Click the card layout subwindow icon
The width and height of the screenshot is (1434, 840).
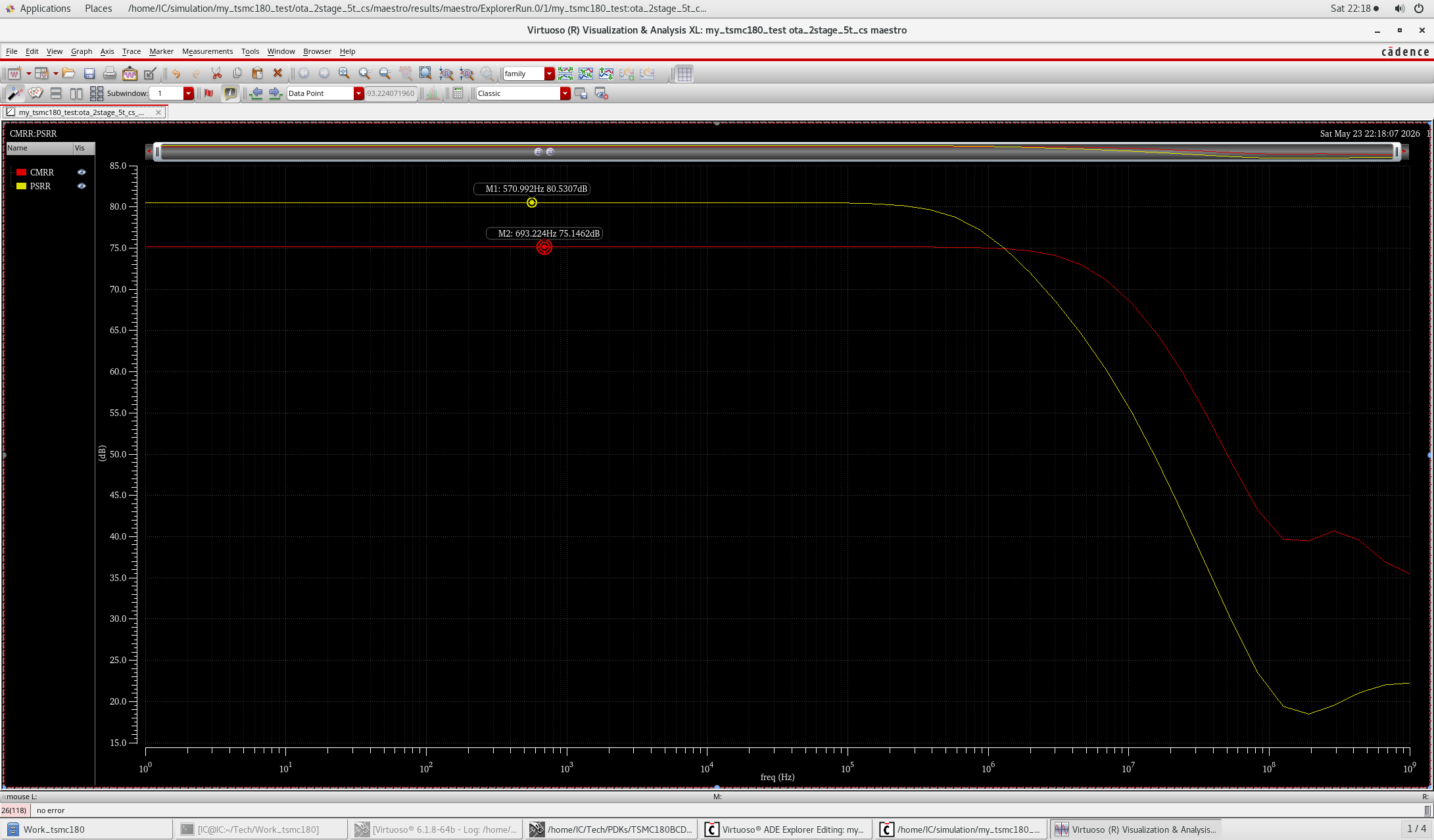pos(36,93)
